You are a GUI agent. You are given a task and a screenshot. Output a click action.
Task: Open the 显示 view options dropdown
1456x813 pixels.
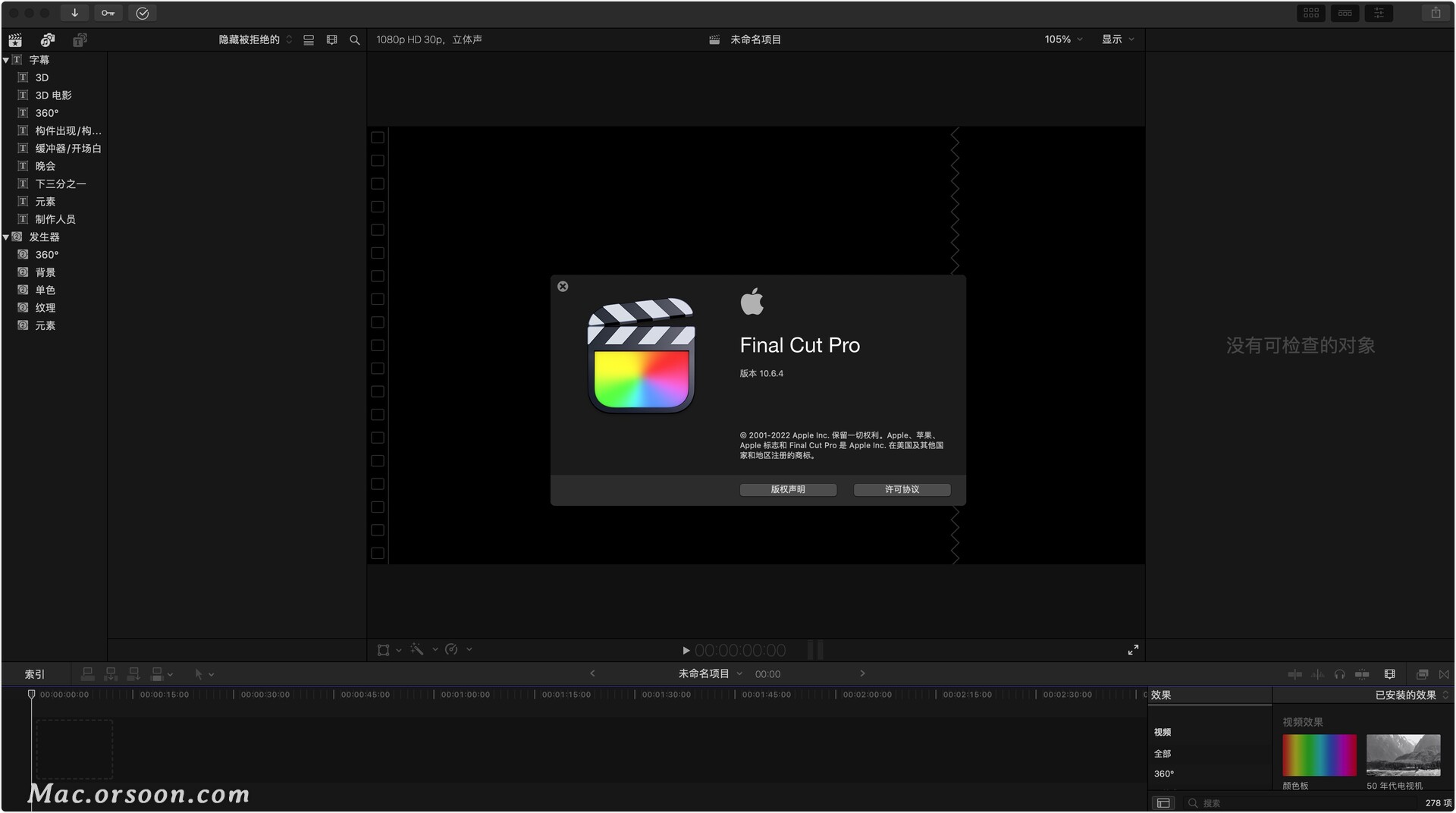pos(1118,39)
